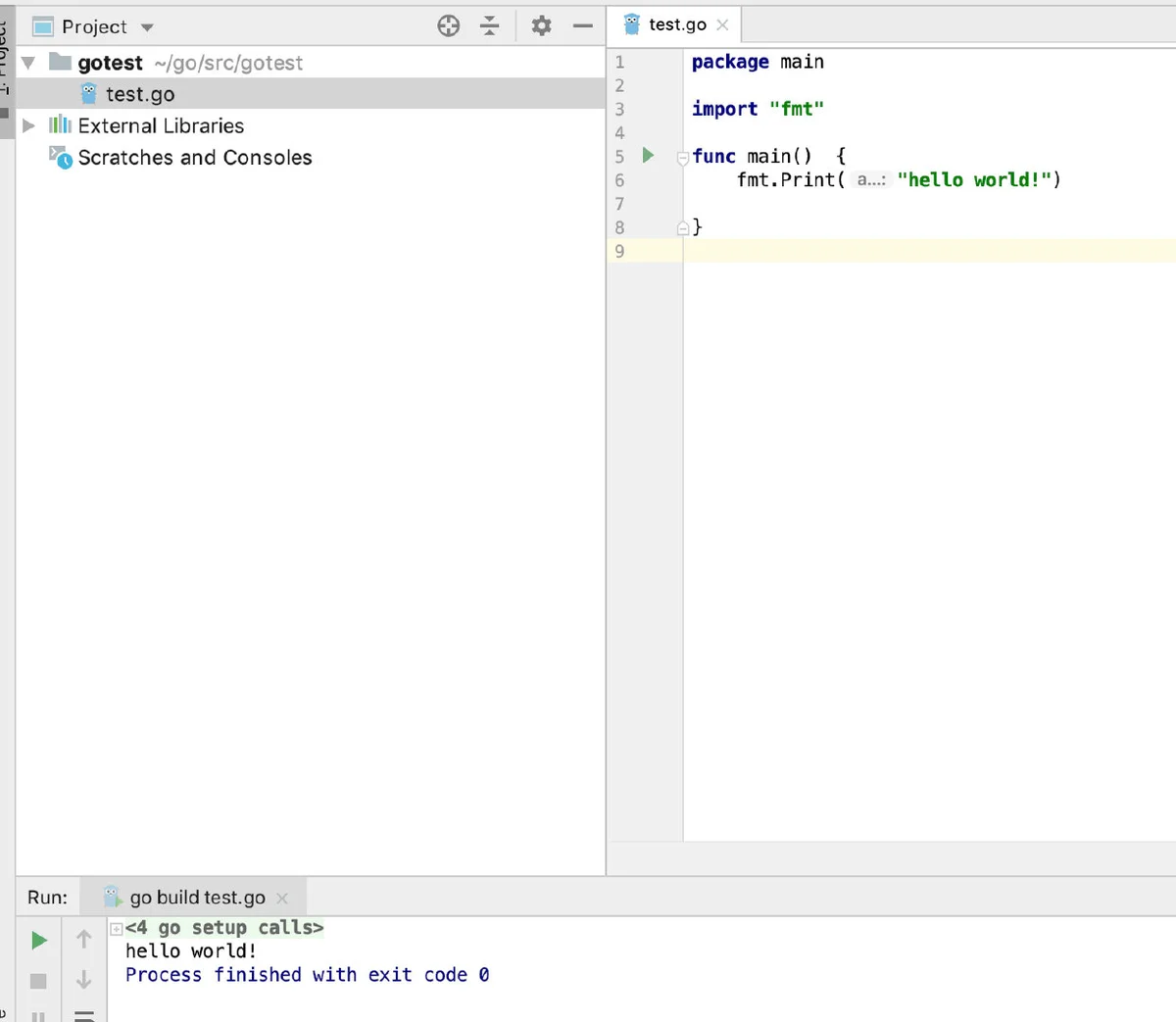
Task: Switch to go build test.go run tab
Action: pyautogui.click(x=196, y=898)
